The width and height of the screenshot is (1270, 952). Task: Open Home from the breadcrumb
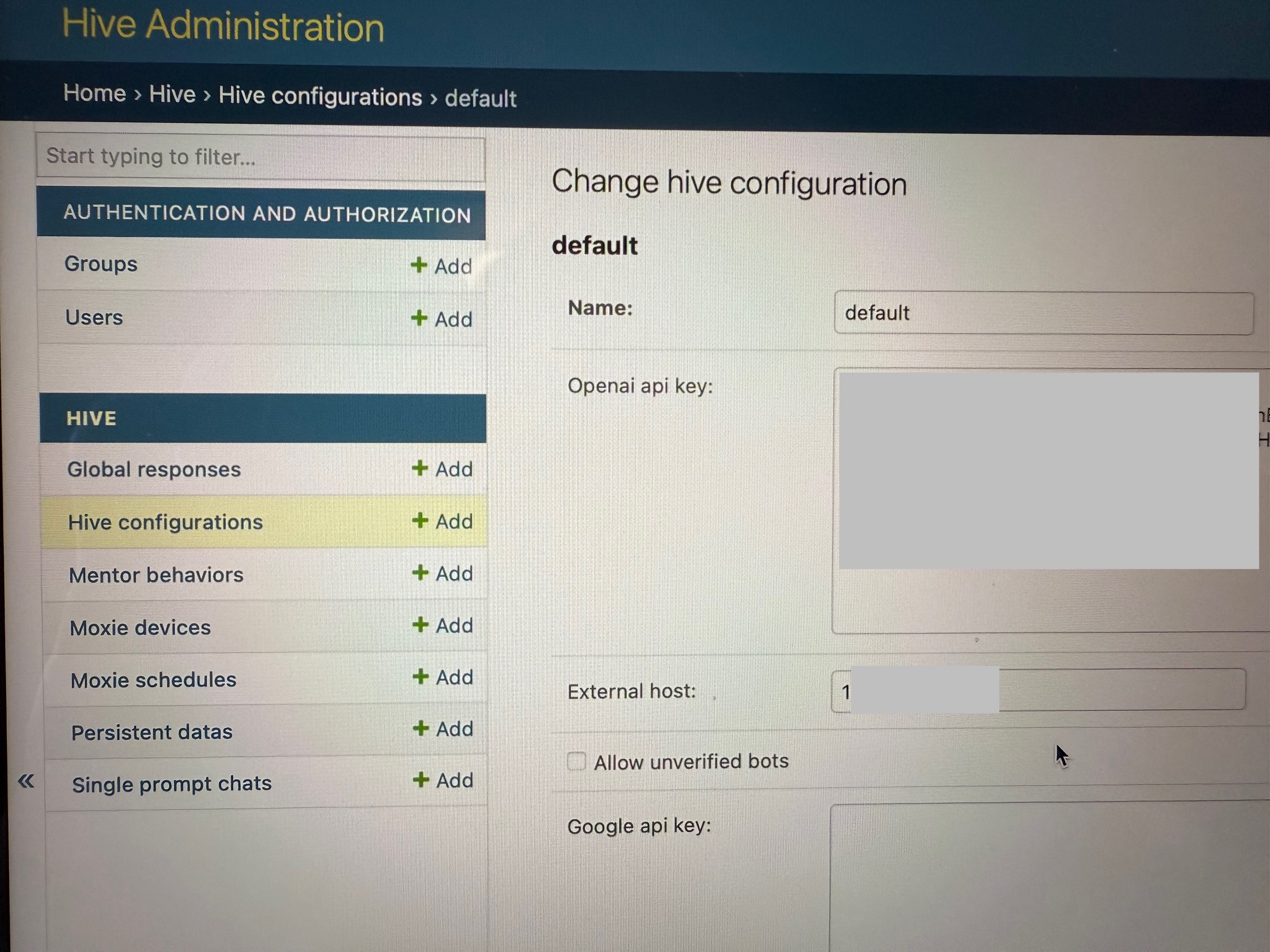pyautogui.click(x=95, y=94)
